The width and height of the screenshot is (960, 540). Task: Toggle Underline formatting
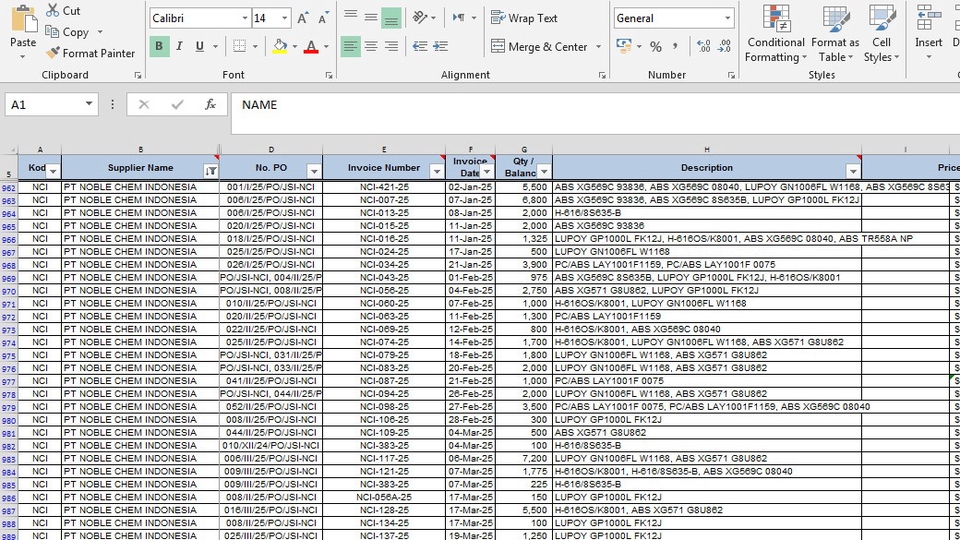tap(200, 46)
